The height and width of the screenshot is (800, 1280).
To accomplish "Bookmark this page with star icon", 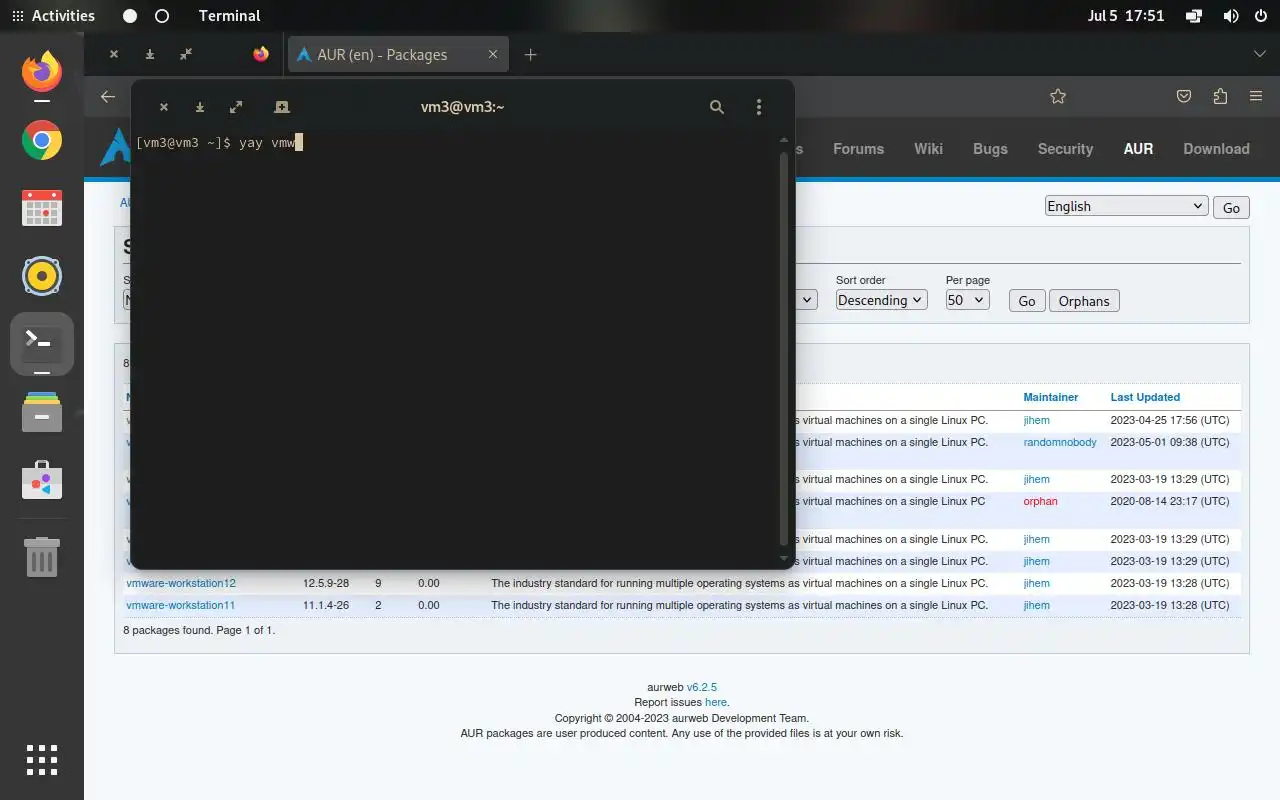I will (1058, 97).
